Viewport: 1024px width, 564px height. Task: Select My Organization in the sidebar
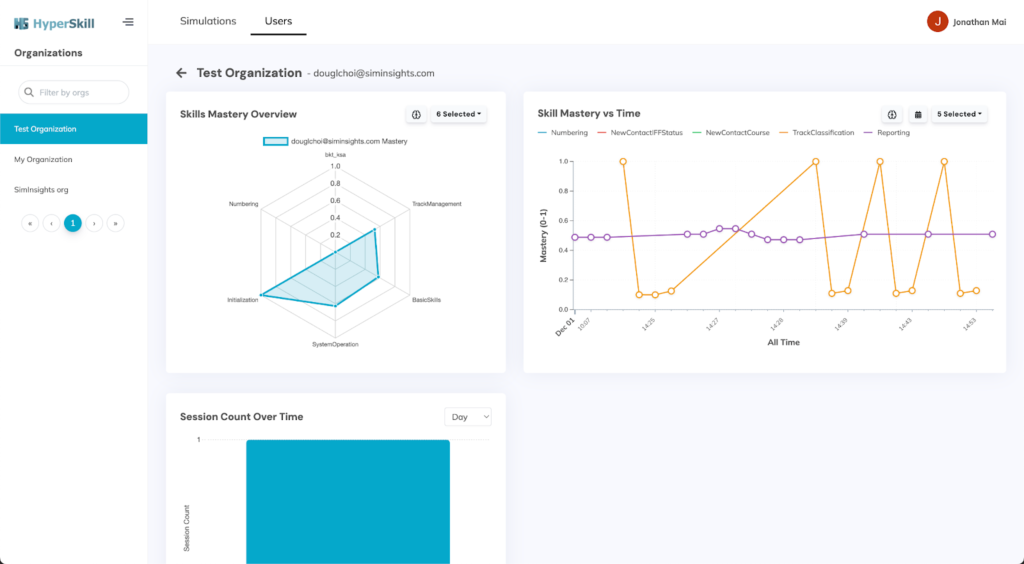[x=43, y=159]
